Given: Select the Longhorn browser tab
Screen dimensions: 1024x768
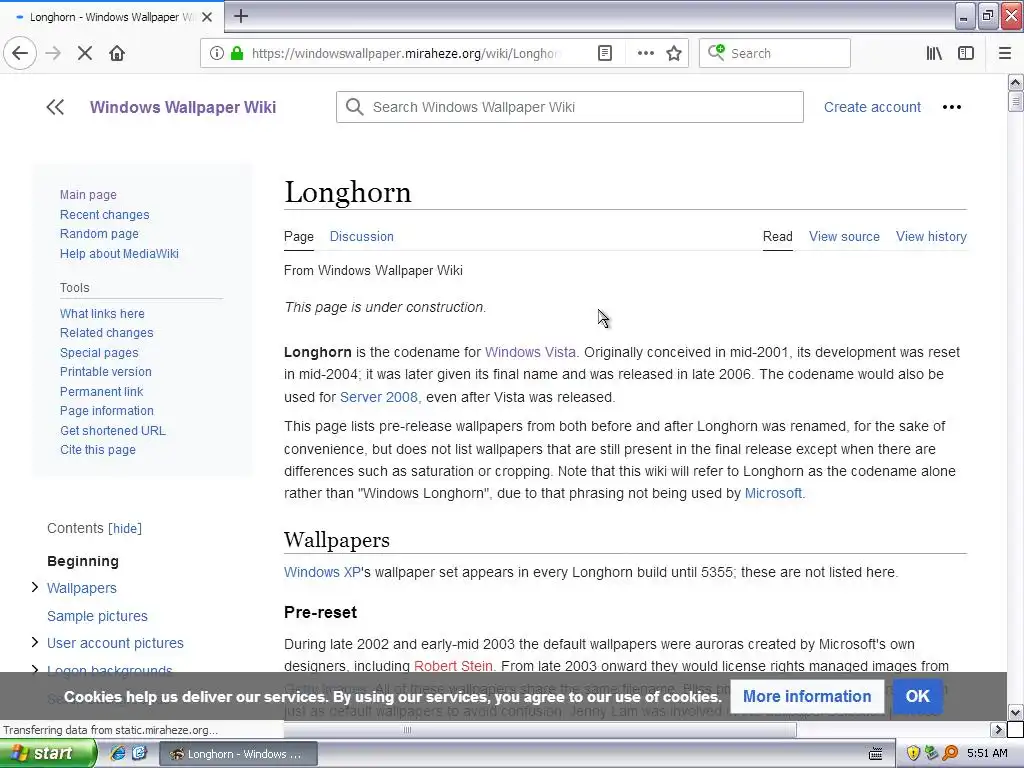Looking at the screenshot, I should coord(111,17).
